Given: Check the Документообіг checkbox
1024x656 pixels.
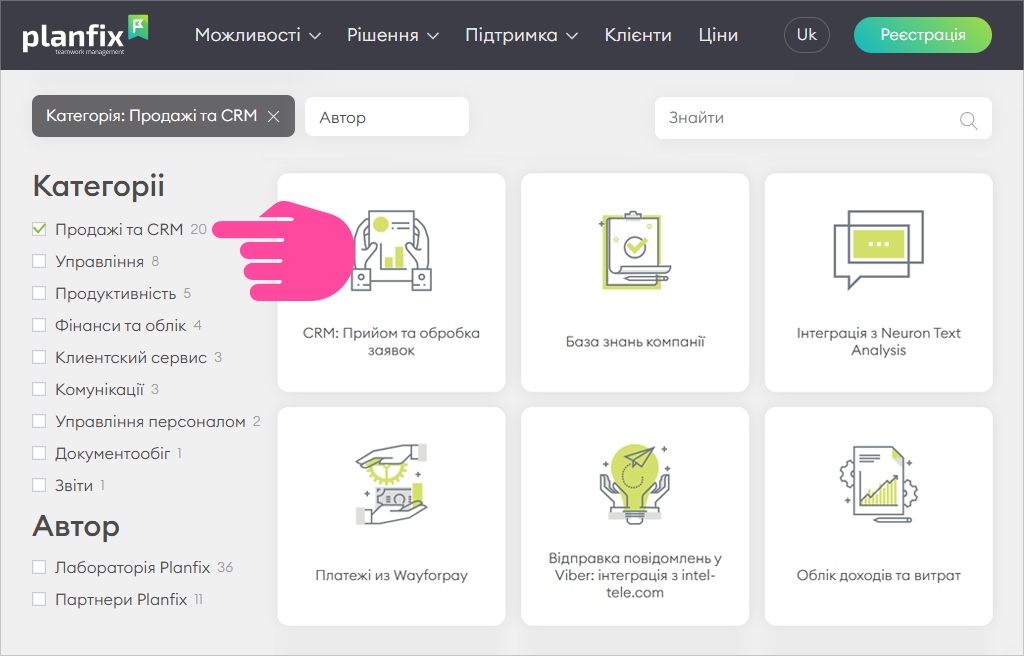Looking at the screenshot, I should pyautogui.click(x=39, y=453).
